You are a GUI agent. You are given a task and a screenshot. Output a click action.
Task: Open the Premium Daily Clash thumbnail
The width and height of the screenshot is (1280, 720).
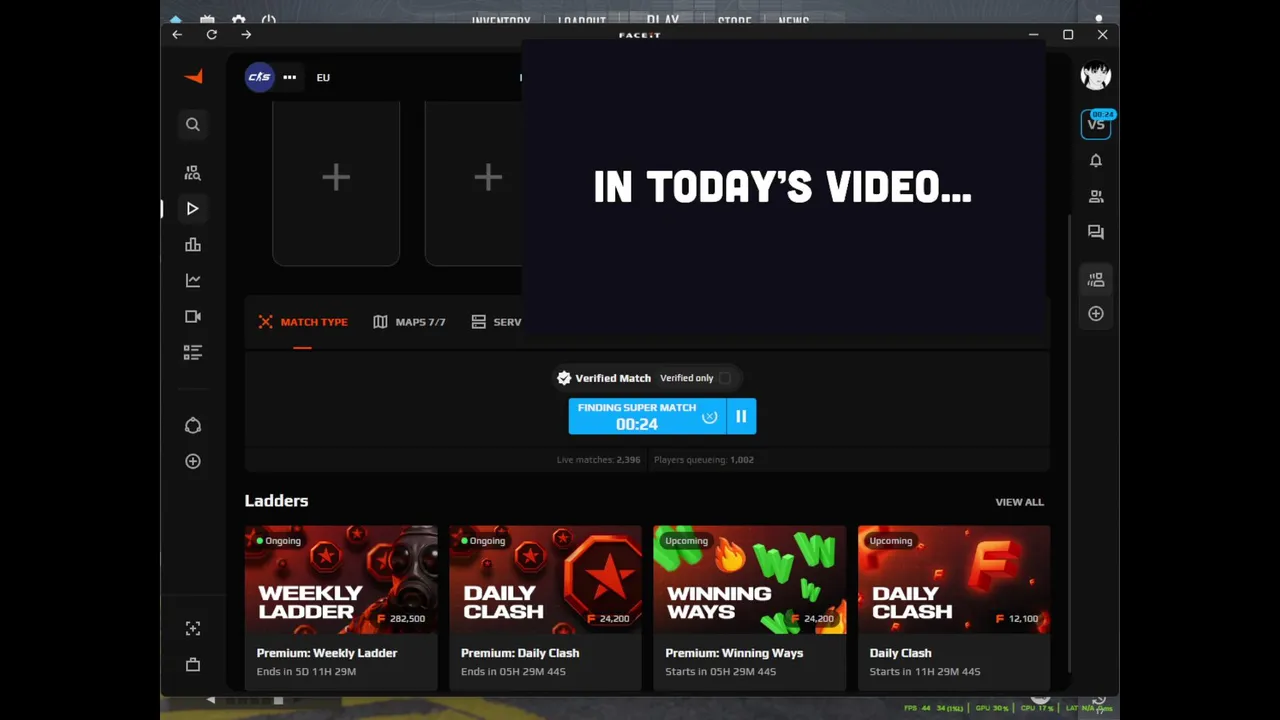545,580
